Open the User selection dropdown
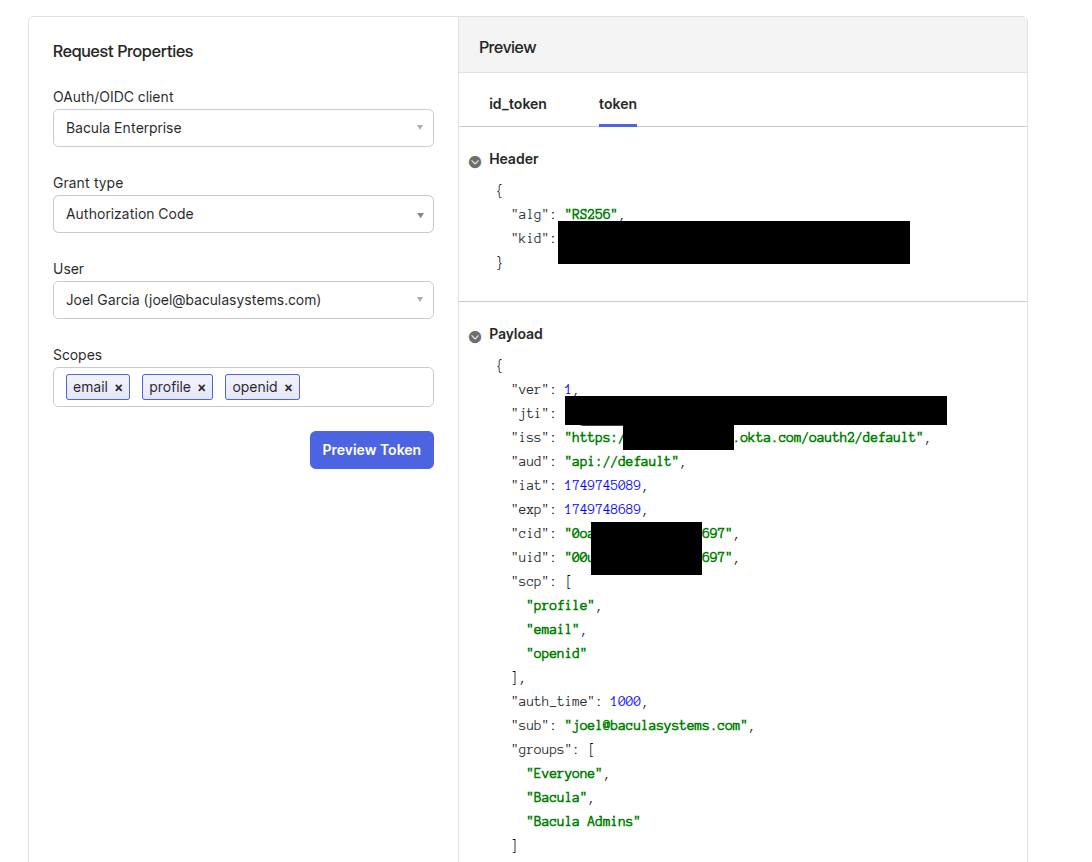Image resolution: width=1092 pixels, height=862 pixels. [x=243, y=300]
